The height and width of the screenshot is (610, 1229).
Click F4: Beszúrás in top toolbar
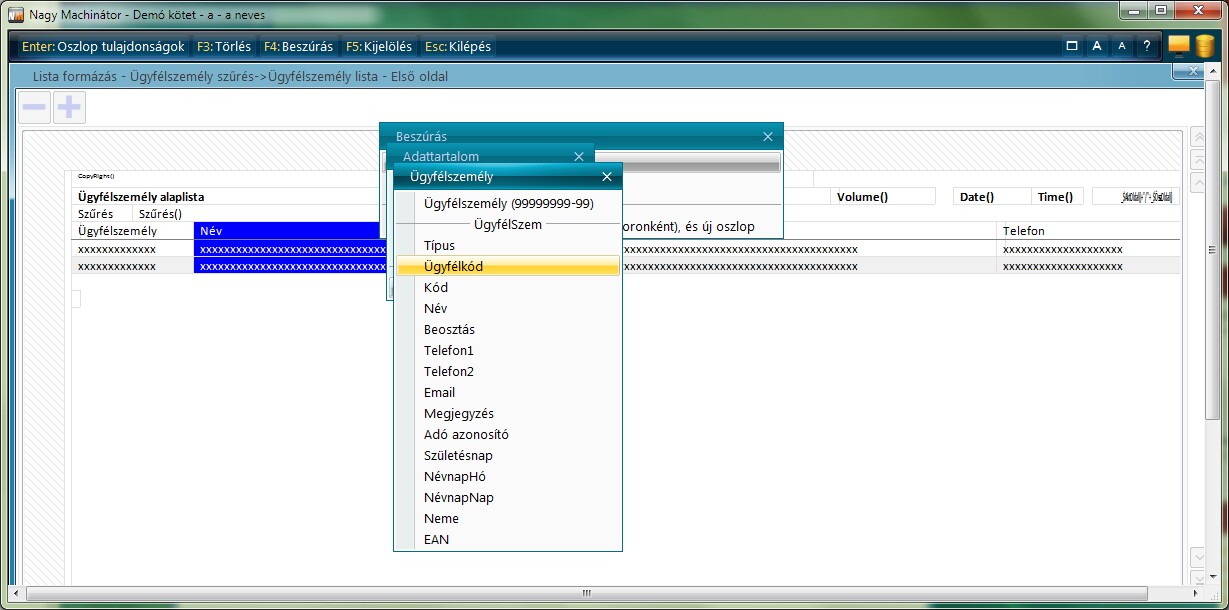(298, 46)
